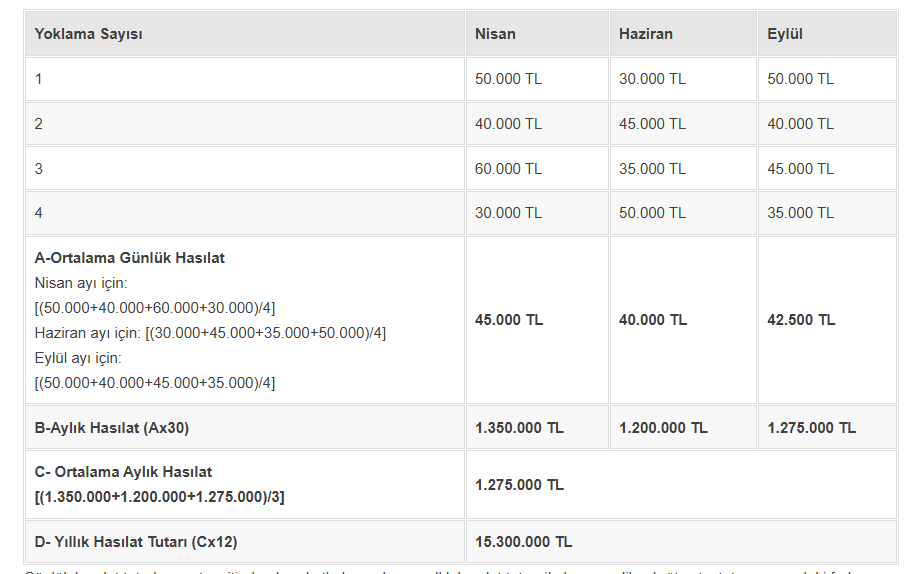Click the monthly value 1.200.000 TL
Screen dimensions: 915x574
tap(663, 428)
